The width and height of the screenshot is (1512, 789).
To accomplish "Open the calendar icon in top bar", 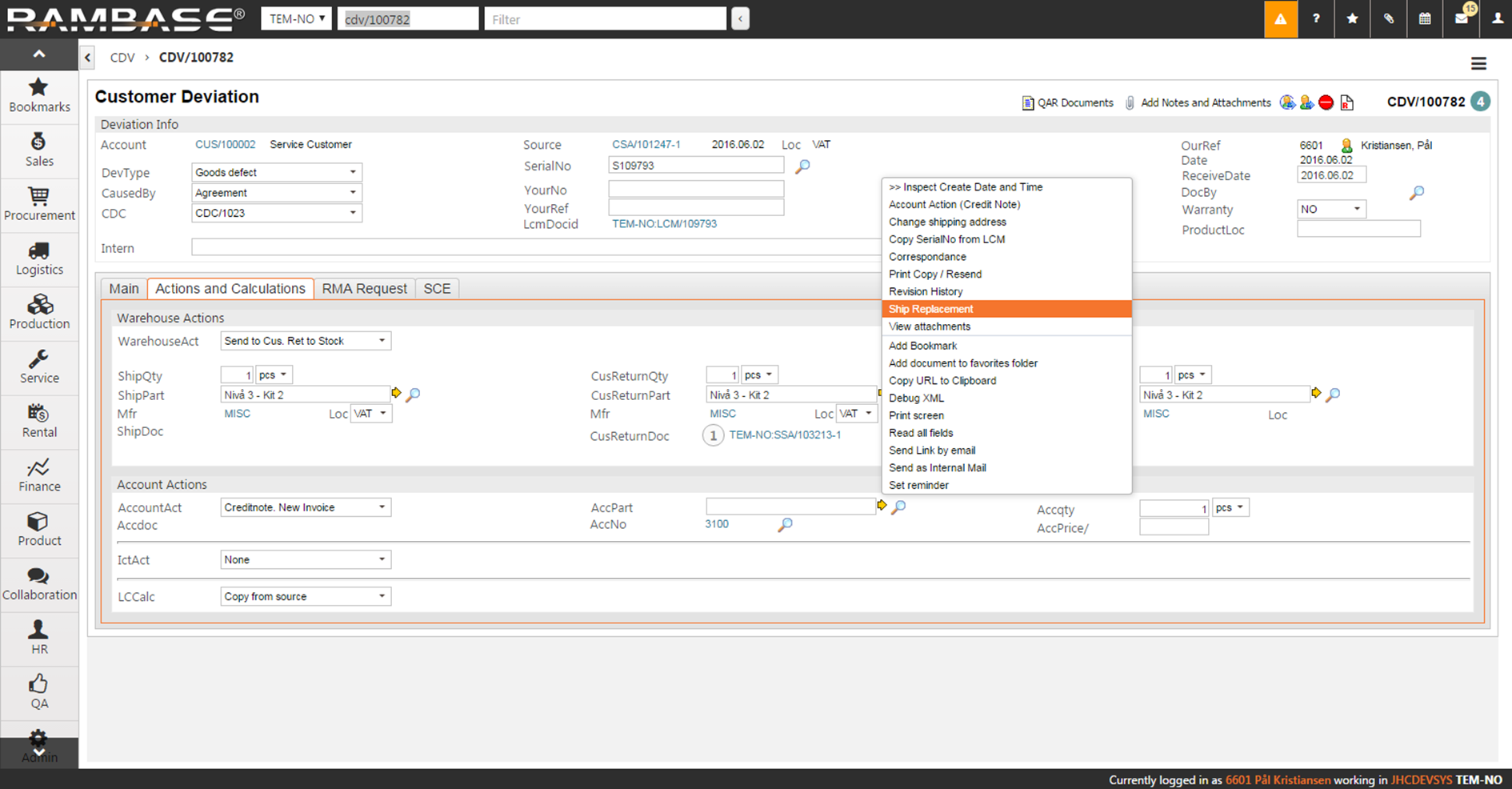I will tap(1425, 19).
